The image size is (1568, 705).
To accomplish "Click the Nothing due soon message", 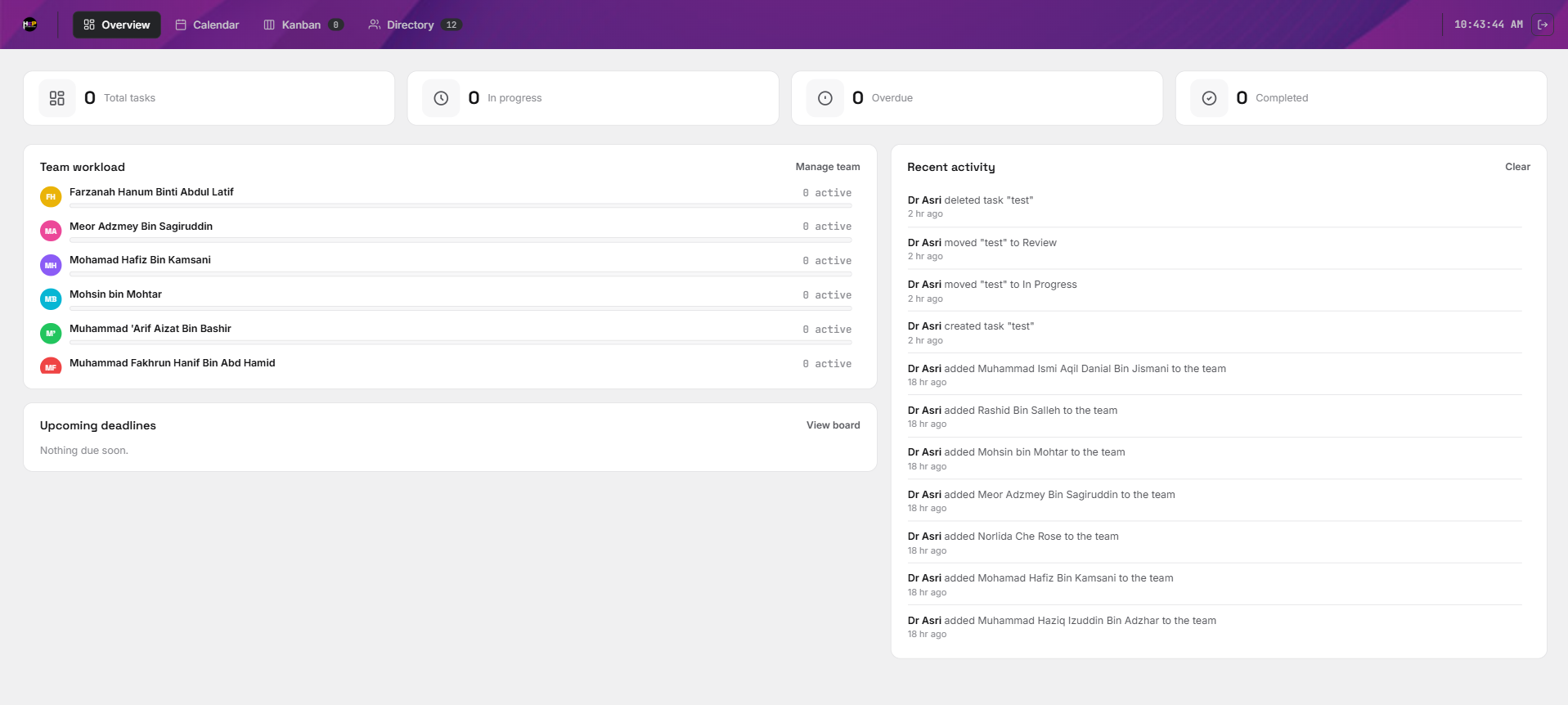I will [84, 451].
